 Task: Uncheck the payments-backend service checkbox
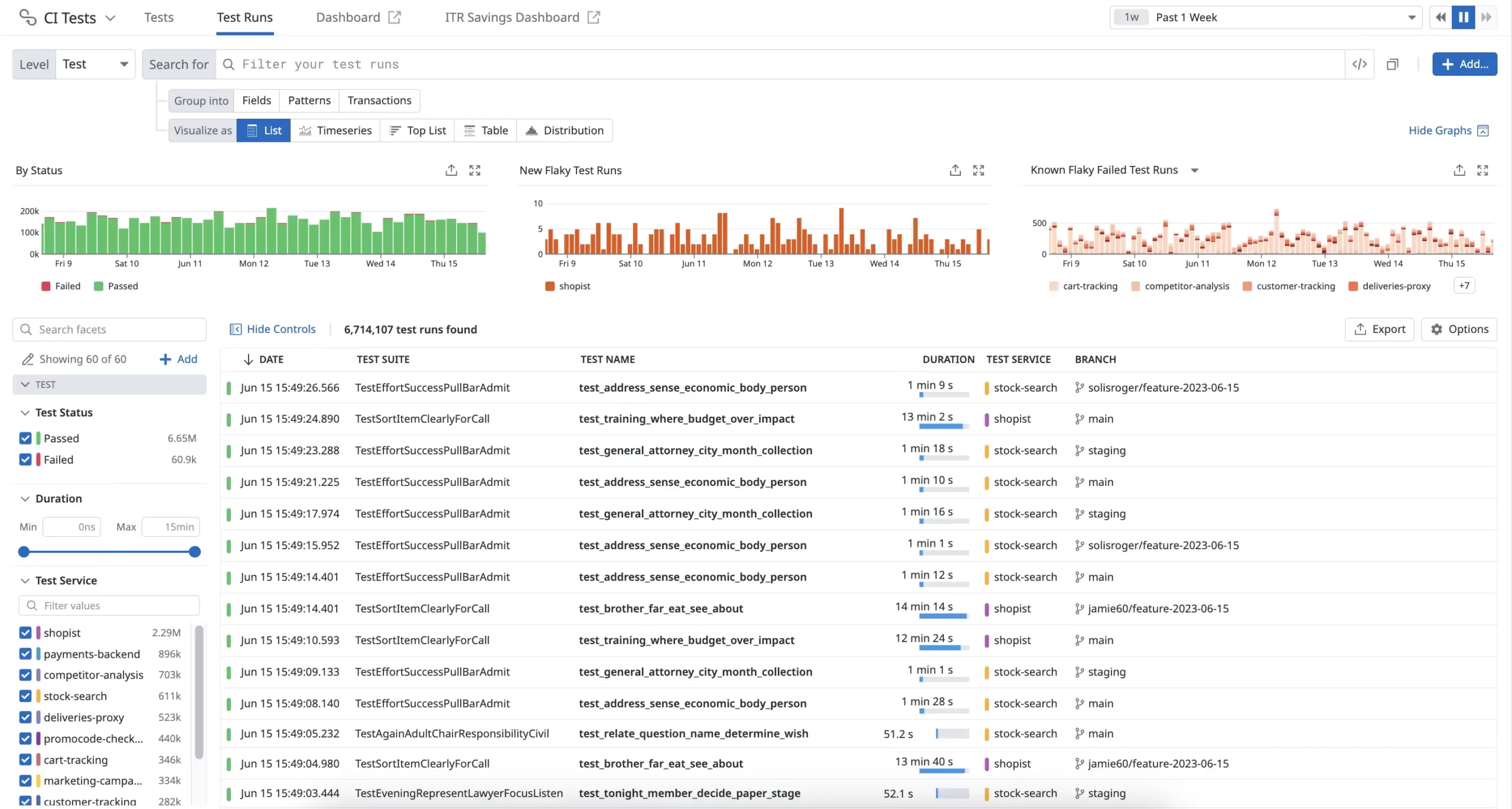pyautogui.click(x=25, y=654)
